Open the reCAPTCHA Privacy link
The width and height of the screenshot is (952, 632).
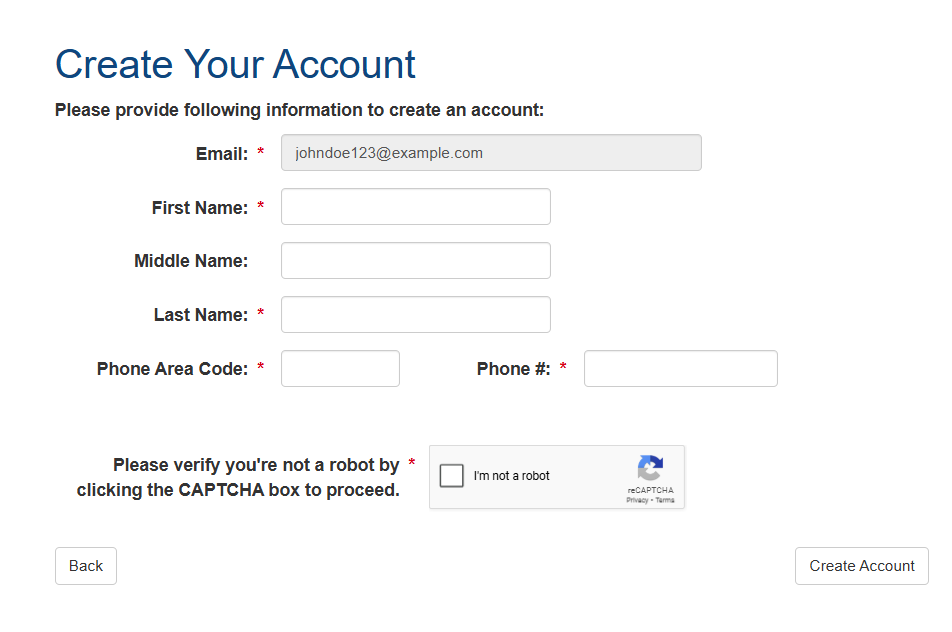tap(637, 500)
